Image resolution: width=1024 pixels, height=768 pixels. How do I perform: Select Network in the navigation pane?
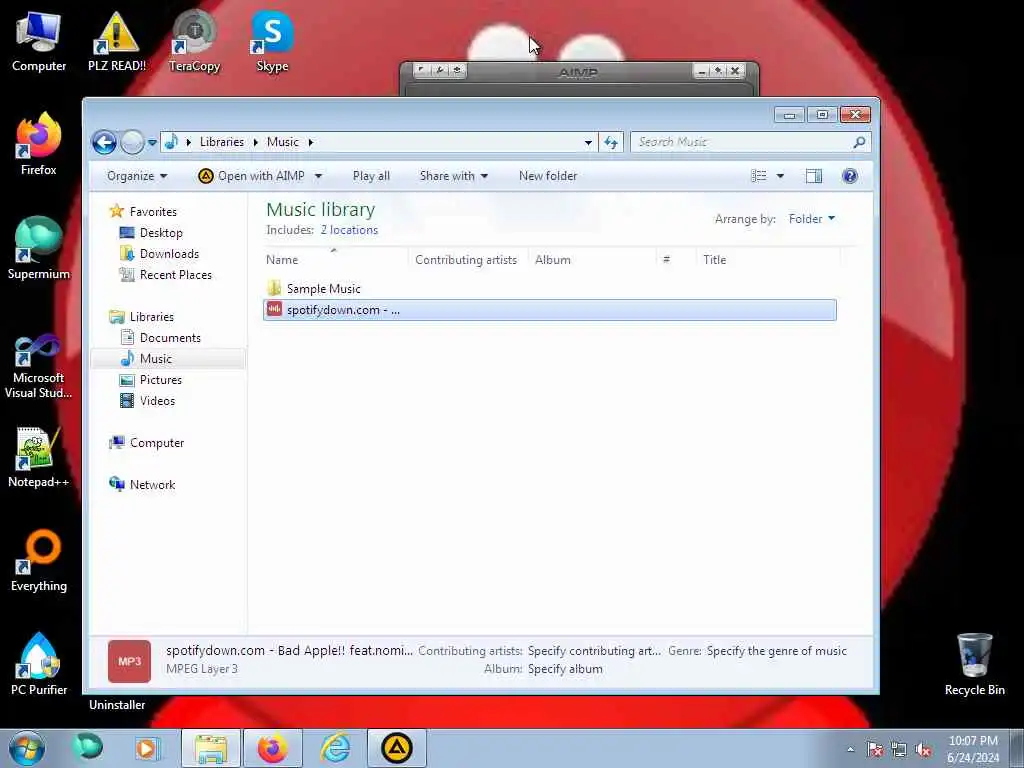coord(152,485)
